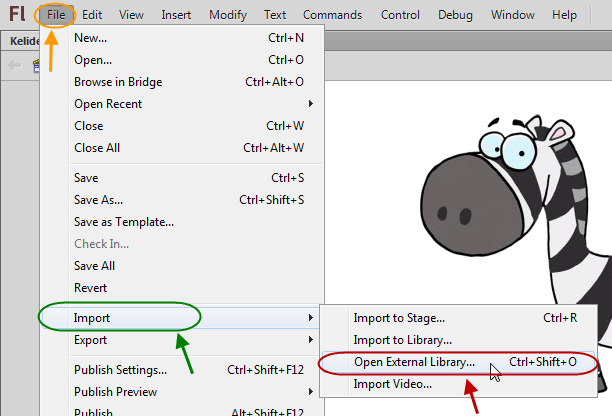The image size is (612, 416).
Task: Open the Commands menu
Action: pyautogui.click(x=333, y=15)
